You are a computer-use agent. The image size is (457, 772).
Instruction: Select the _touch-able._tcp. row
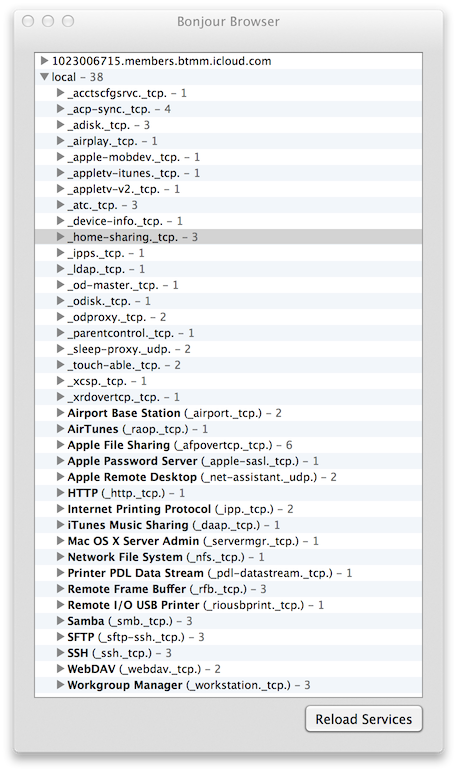228,365
